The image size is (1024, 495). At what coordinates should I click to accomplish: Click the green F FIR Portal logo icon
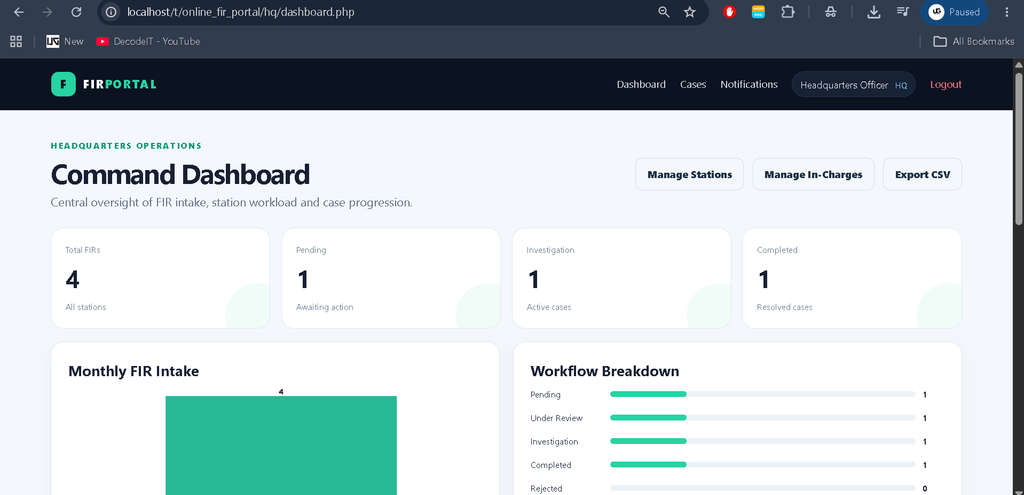(x=63, y=84)
